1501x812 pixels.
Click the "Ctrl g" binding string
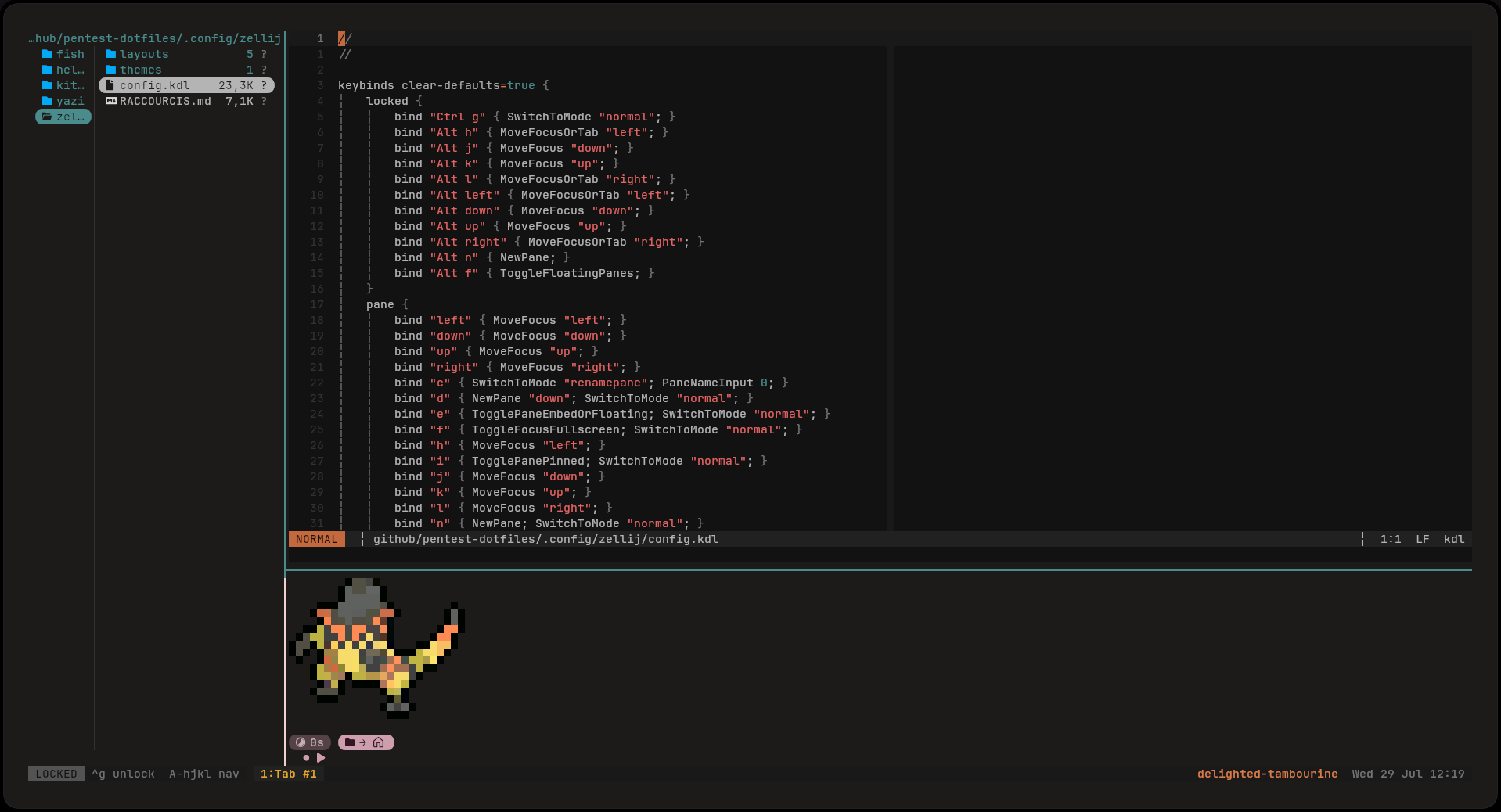[458, 117]
